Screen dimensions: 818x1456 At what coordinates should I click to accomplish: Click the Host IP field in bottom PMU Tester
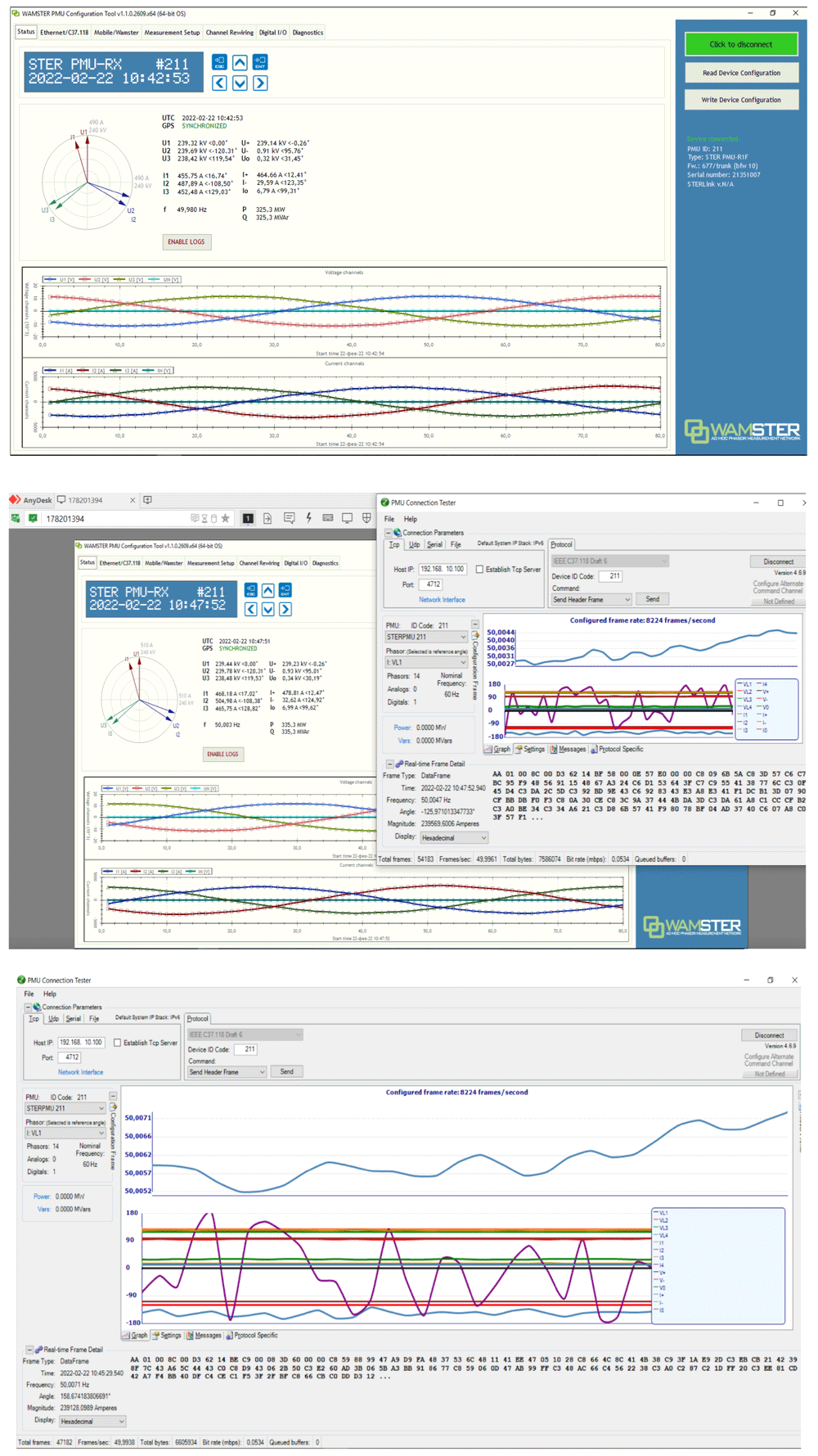(x=81, y=1043)
